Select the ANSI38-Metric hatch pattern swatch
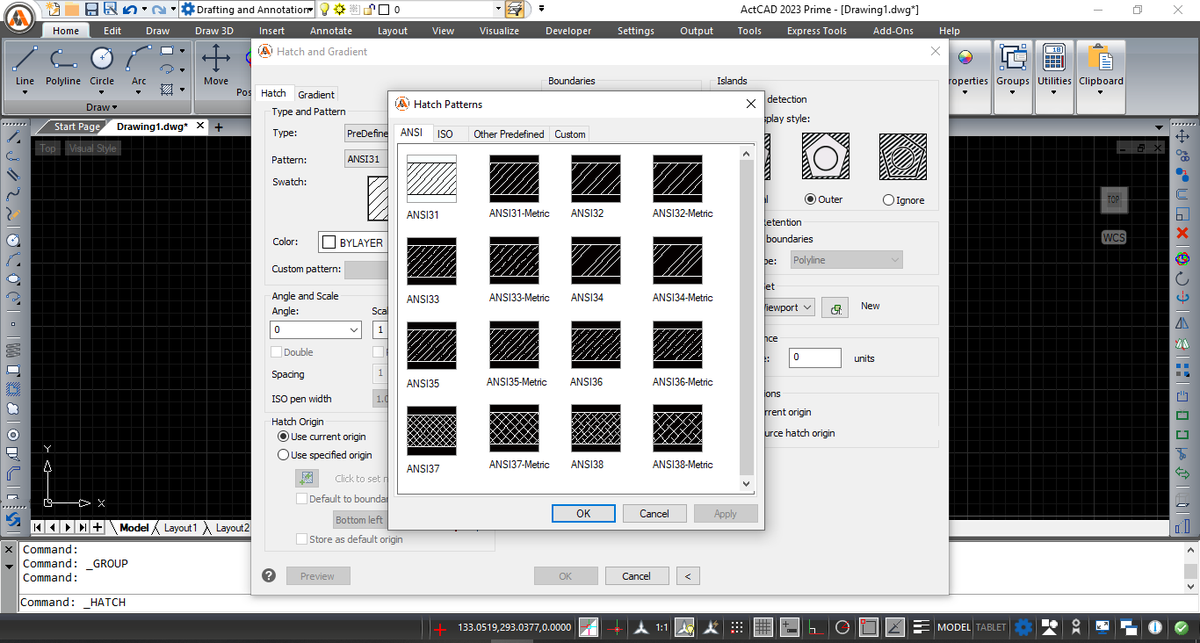This screenshot has height=643, width=1200. [677, 429]
